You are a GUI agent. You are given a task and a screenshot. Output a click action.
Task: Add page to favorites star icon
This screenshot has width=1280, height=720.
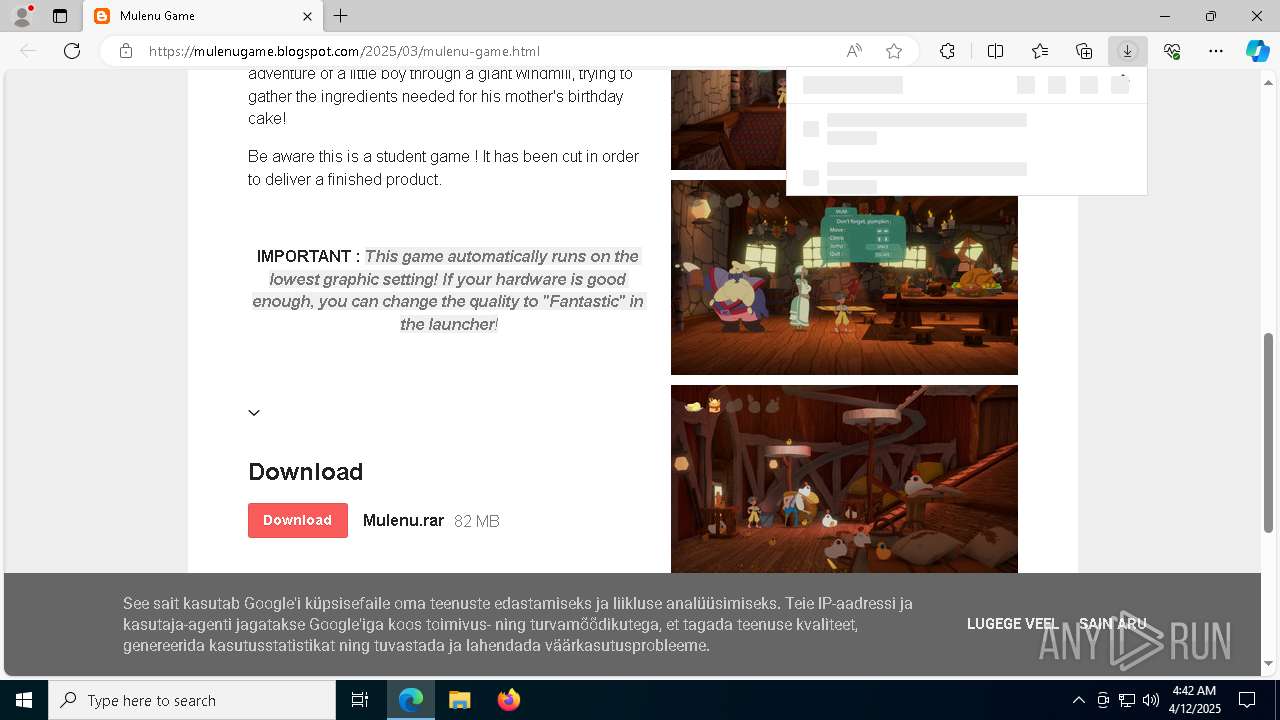[x=894, y=51]
